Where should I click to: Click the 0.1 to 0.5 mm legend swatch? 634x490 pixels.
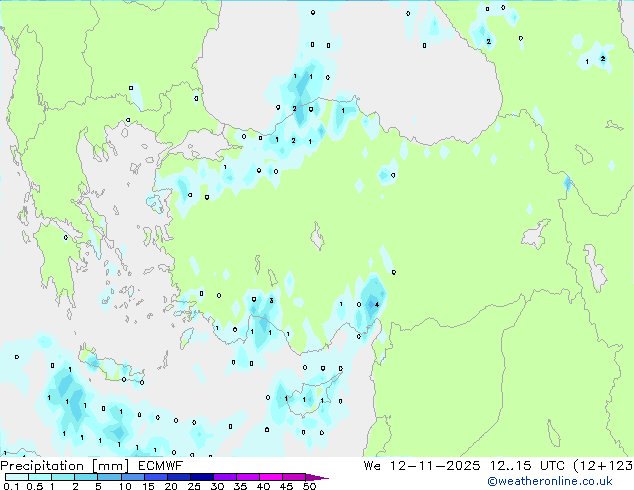(17, 477)
